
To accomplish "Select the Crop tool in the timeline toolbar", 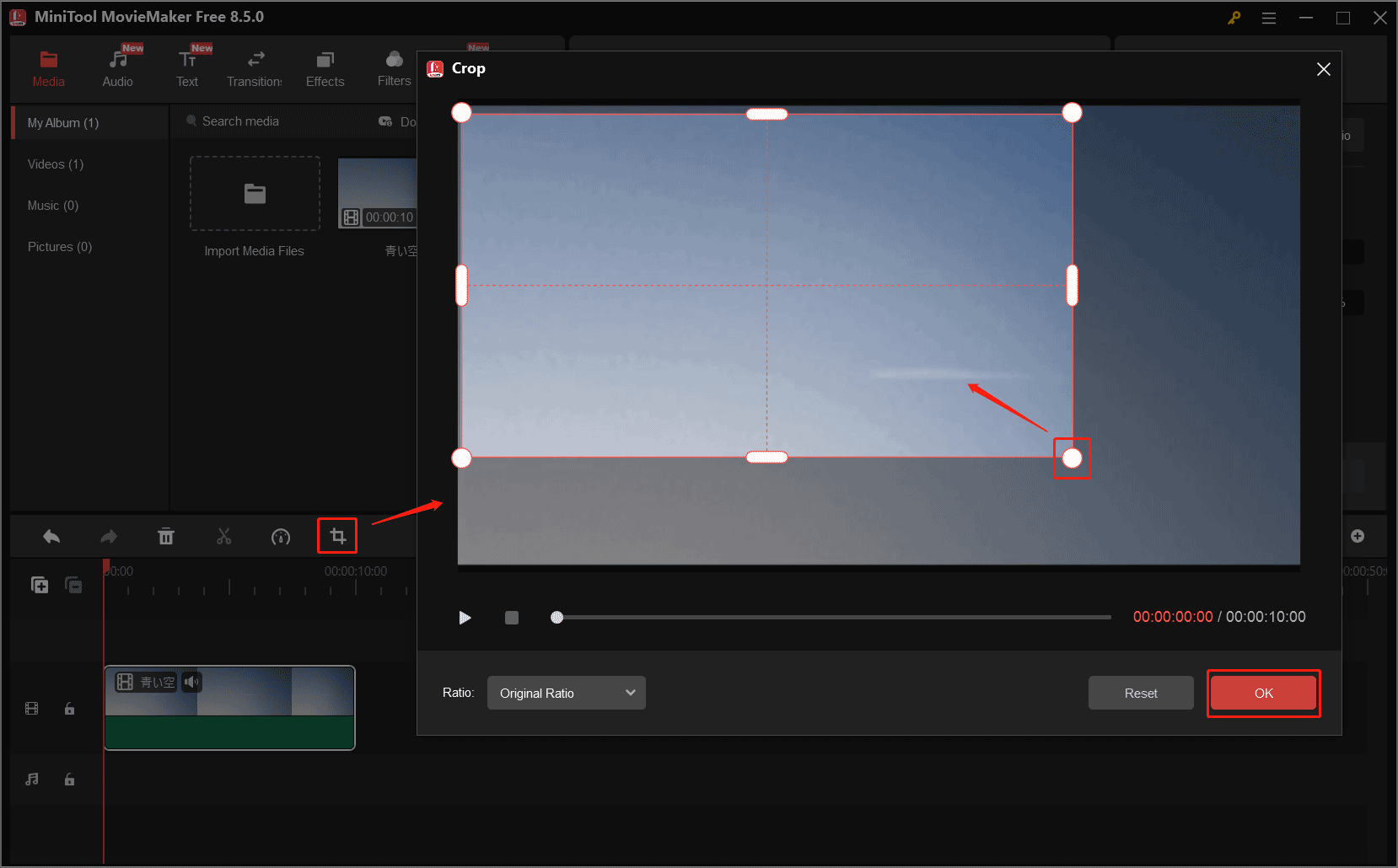I will pos(336,536).
